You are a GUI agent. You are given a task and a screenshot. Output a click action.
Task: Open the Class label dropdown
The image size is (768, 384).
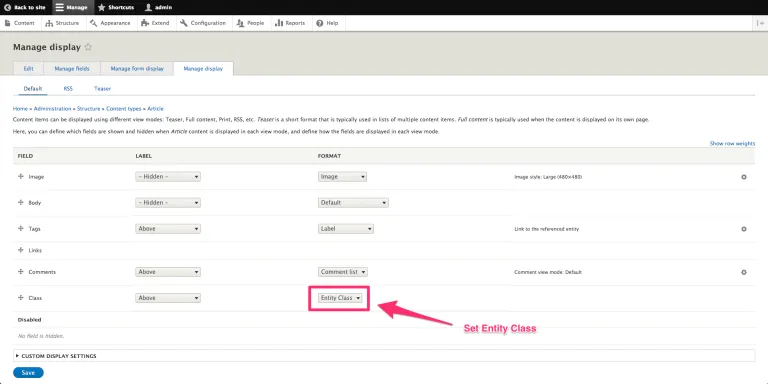(x=168, y=298)
